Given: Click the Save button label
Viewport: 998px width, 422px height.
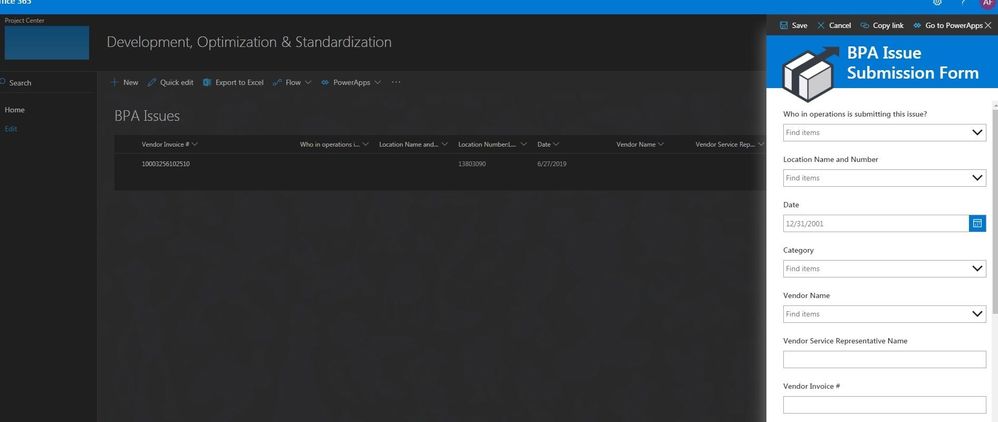Looking at the screenshot, I should point(799,25).
